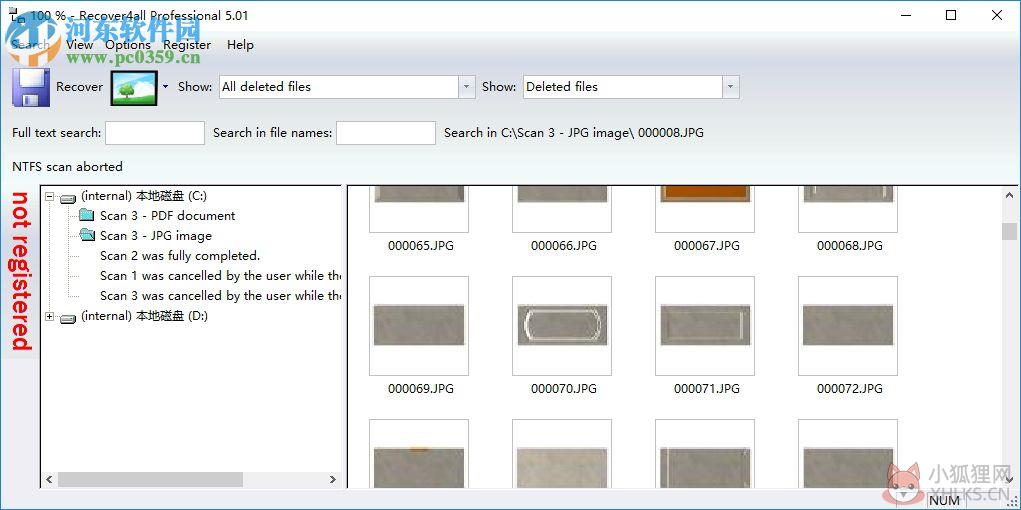Viewport: 1021px width, 510px height.
Task: Select 'Scan 3 was cancelled by the user' entry
Action: click(x=221, y=296)
